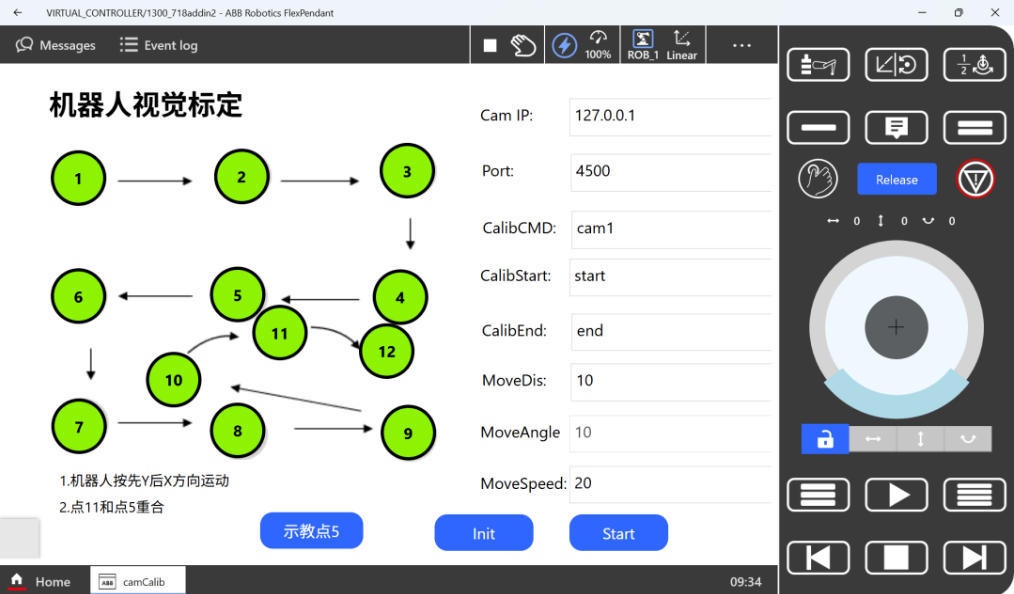Click the motors-on lightning bolt icon

pos(565,45)
